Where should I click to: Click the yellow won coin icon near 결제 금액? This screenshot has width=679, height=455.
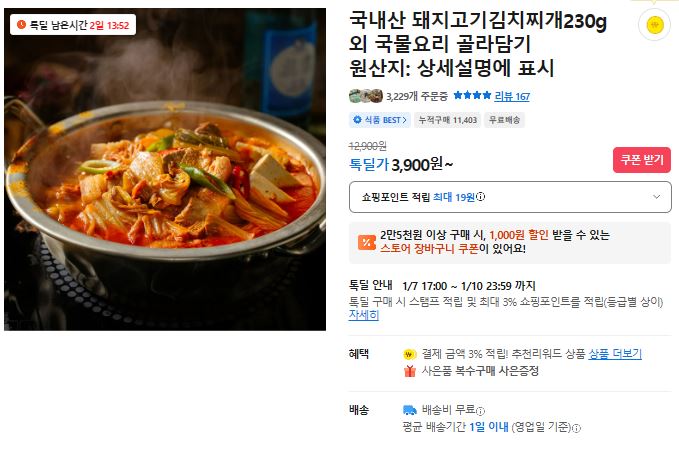409,355
